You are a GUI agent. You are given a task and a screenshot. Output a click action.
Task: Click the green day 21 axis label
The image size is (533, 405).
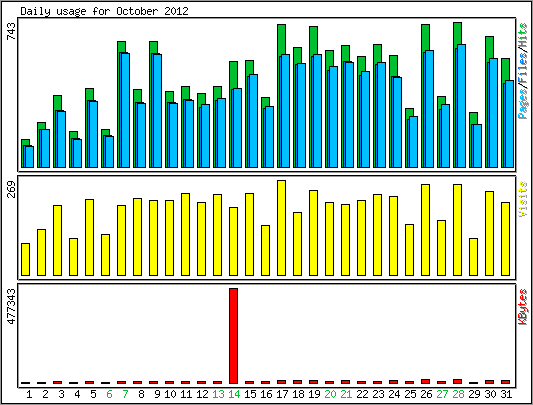click(x=346, y=394)
